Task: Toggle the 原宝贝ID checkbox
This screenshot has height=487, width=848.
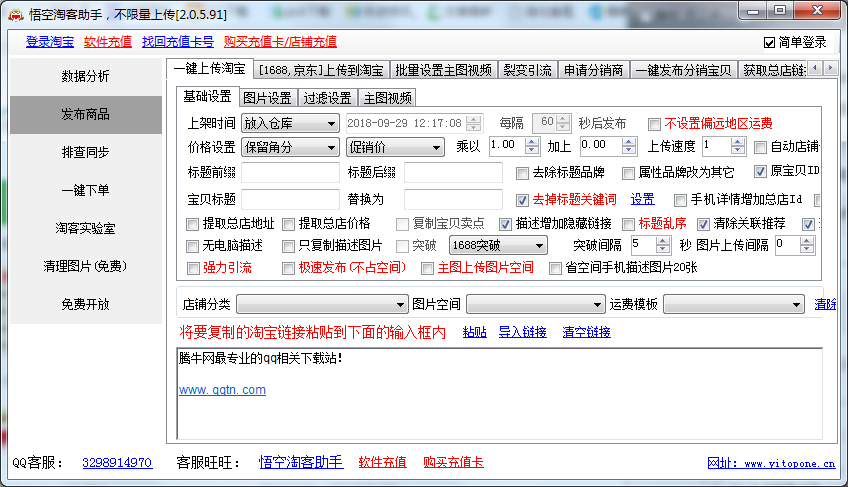Action: [760, 172]
